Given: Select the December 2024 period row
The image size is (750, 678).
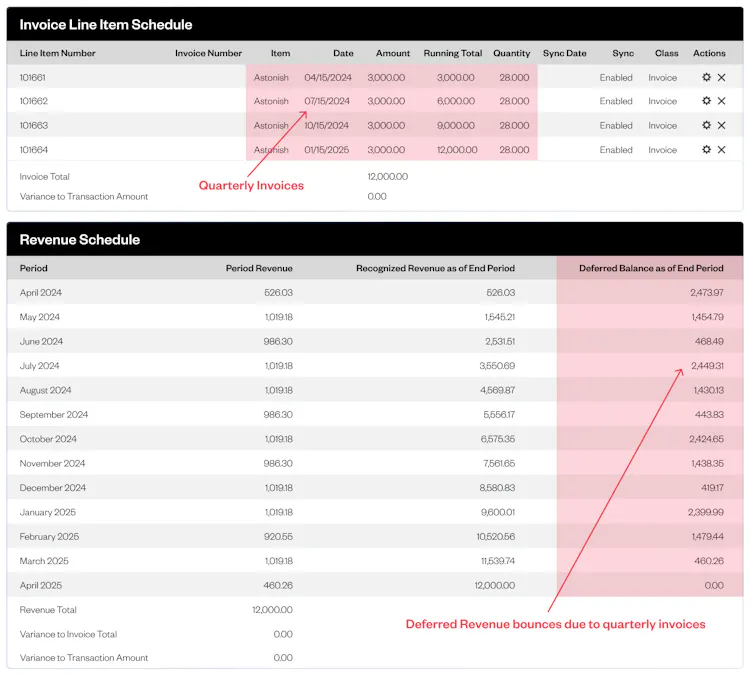Looking at the screenshot, I should click(375, 488).
